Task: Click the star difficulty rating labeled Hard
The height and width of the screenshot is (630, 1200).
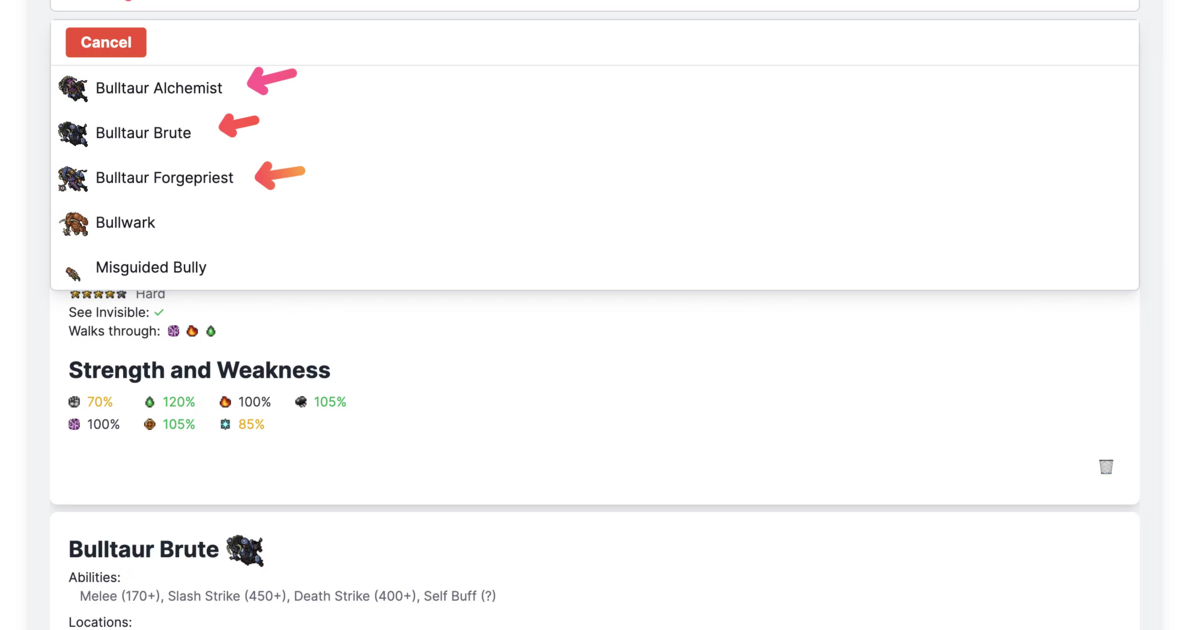Action: (98, 295)
